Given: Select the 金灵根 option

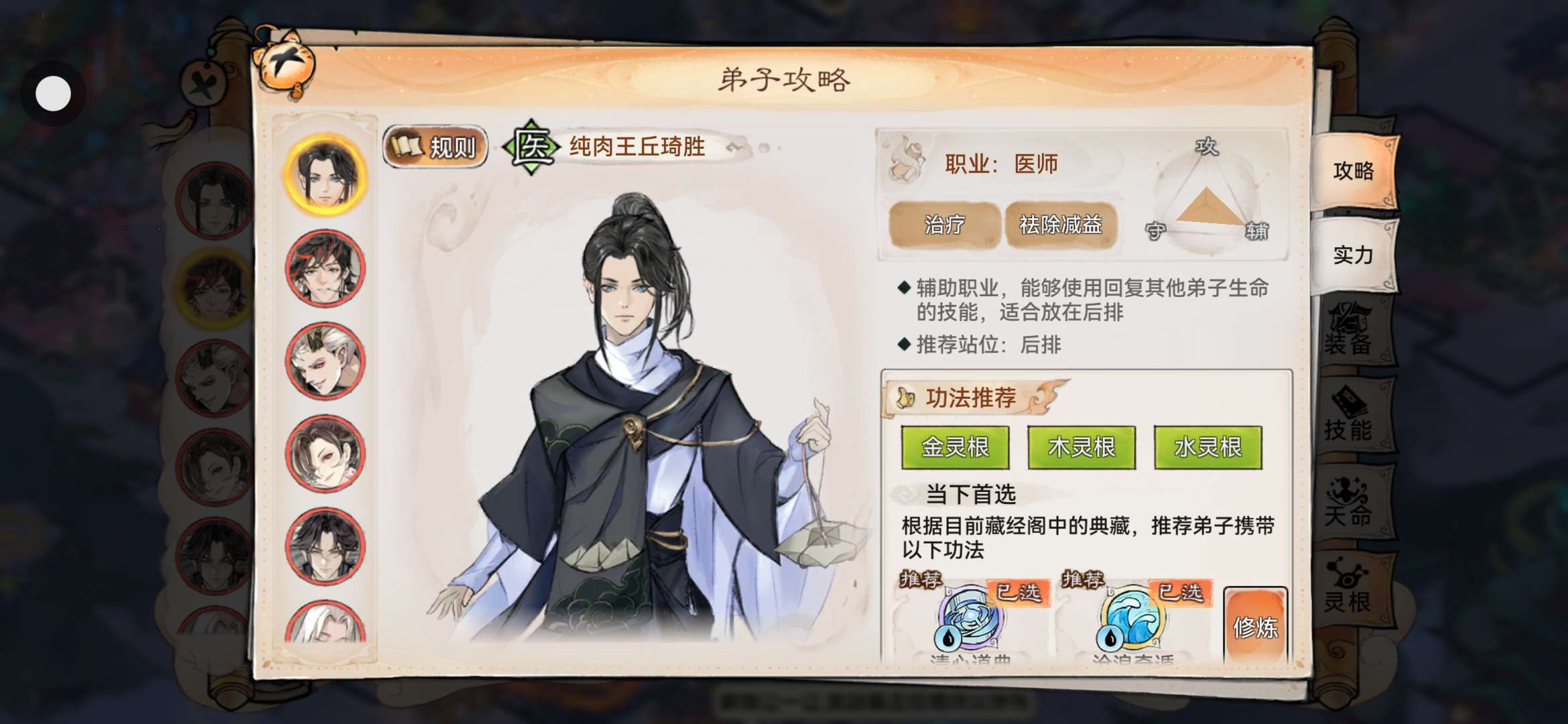Looking at the screenshot, I should click(955, 447).
